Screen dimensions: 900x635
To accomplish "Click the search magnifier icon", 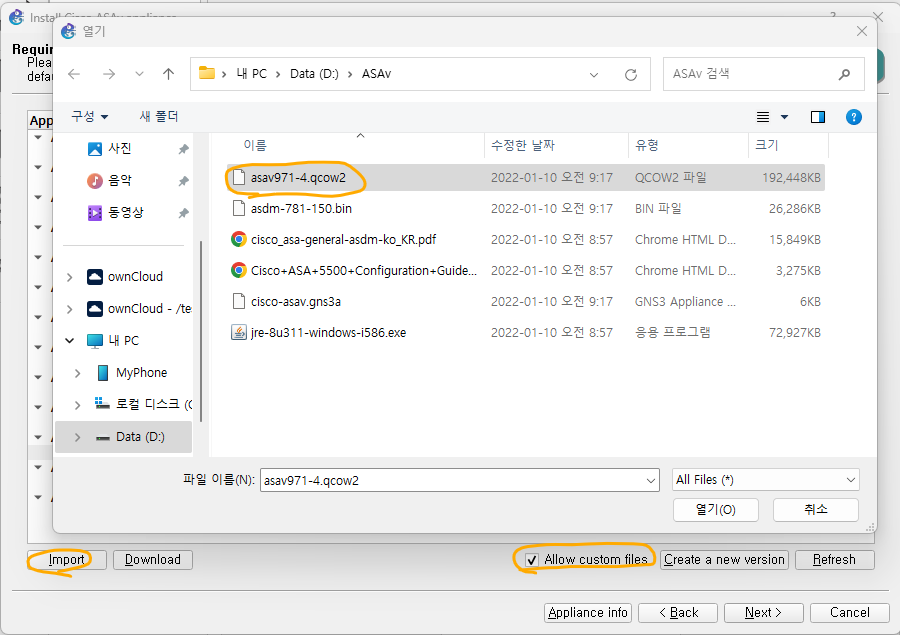I will click(844, 74).
